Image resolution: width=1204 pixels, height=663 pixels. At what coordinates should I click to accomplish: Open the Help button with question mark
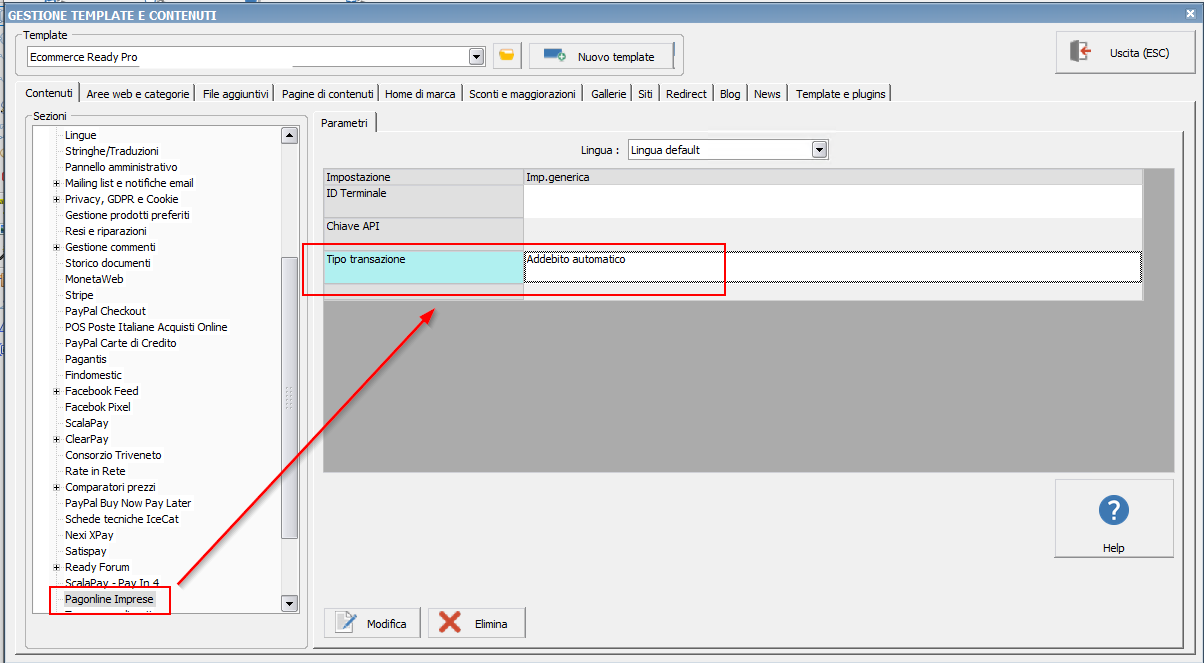pos(1114,518)
